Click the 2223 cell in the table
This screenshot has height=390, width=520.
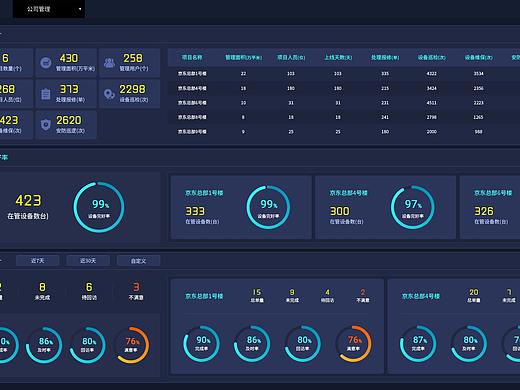tap(478, 103)
